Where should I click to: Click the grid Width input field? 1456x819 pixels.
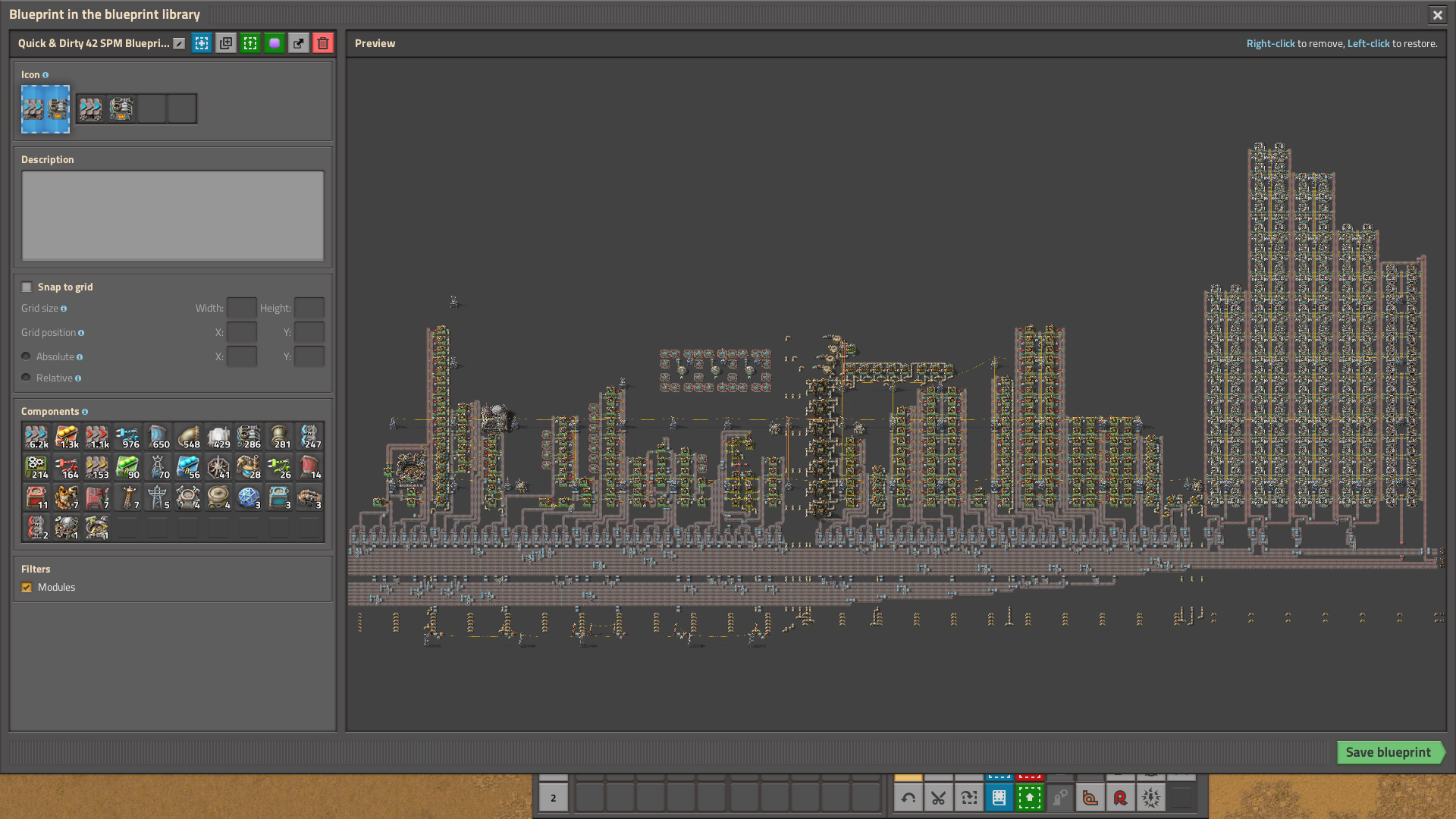[x=242, y=308]
